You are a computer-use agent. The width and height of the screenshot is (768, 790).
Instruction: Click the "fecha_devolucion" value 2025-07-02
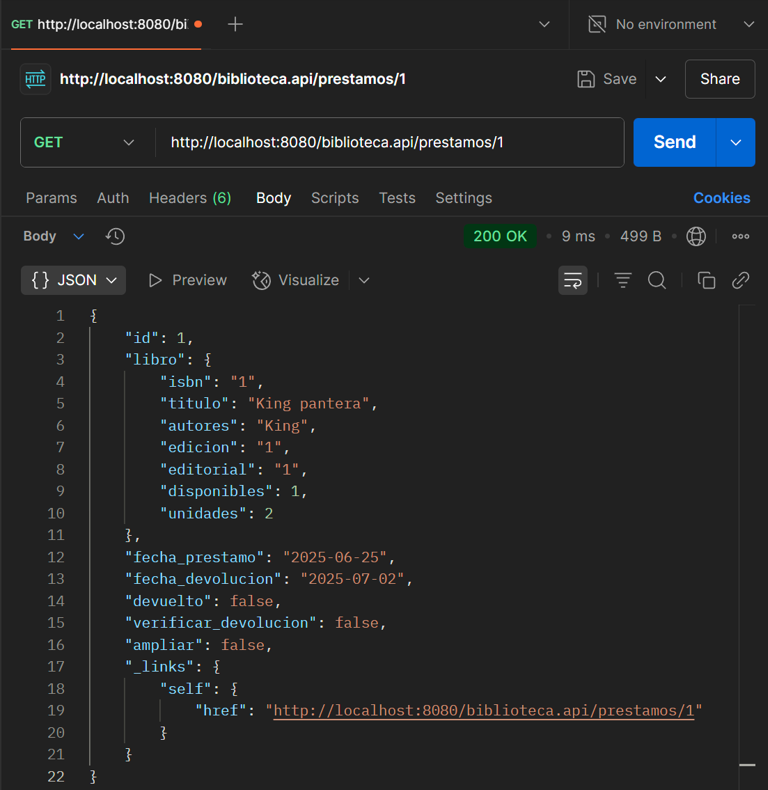352,579
